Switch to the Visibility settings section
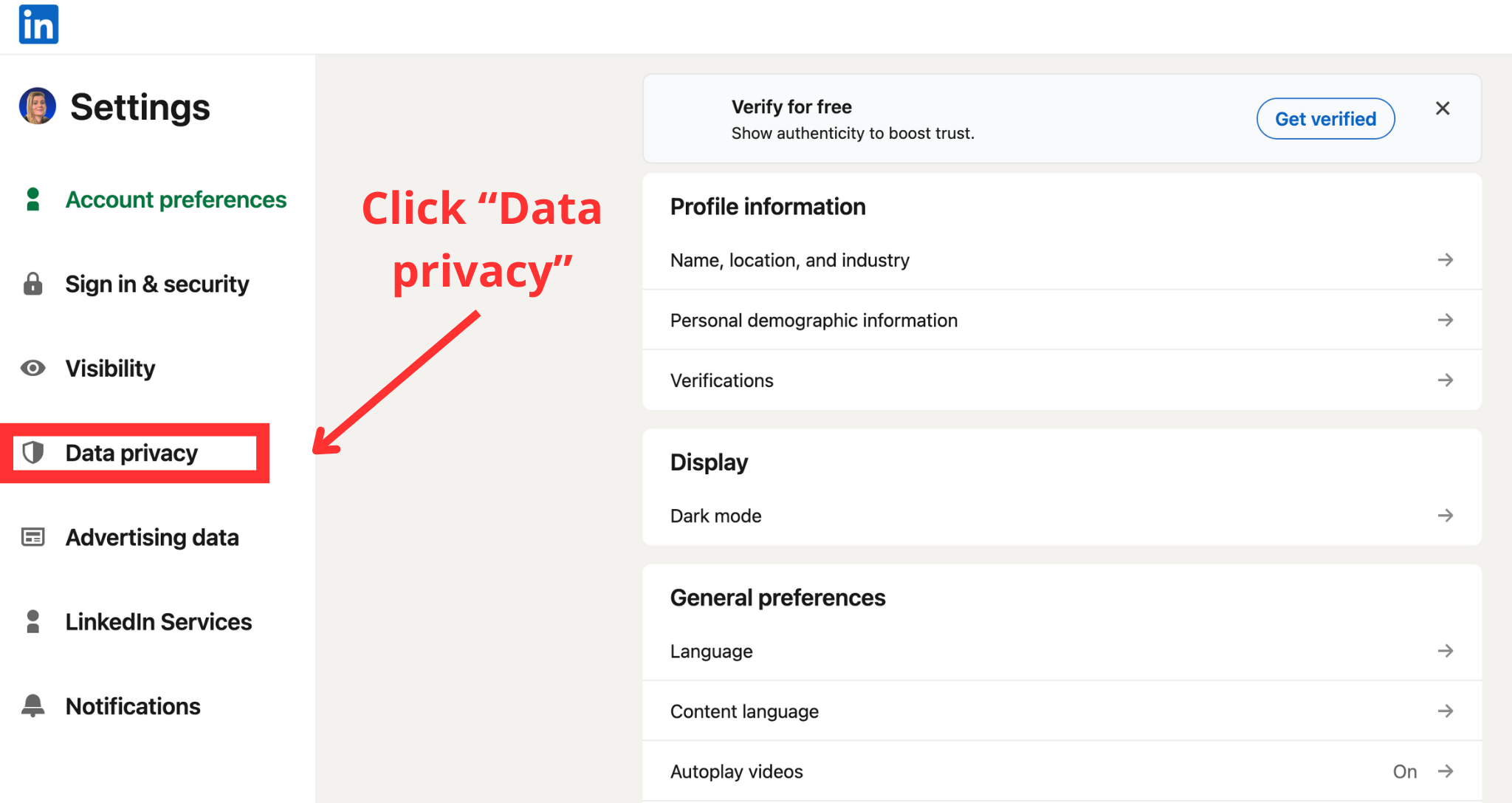This screenshot has height=803, width=1512. pyautogui.click(x=110, y=368)
